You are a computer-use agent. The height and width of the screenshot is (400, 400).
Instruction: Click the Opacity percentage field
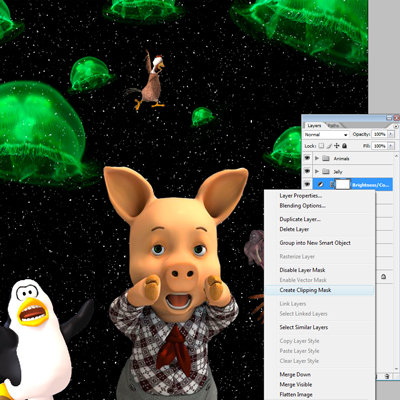379,134
